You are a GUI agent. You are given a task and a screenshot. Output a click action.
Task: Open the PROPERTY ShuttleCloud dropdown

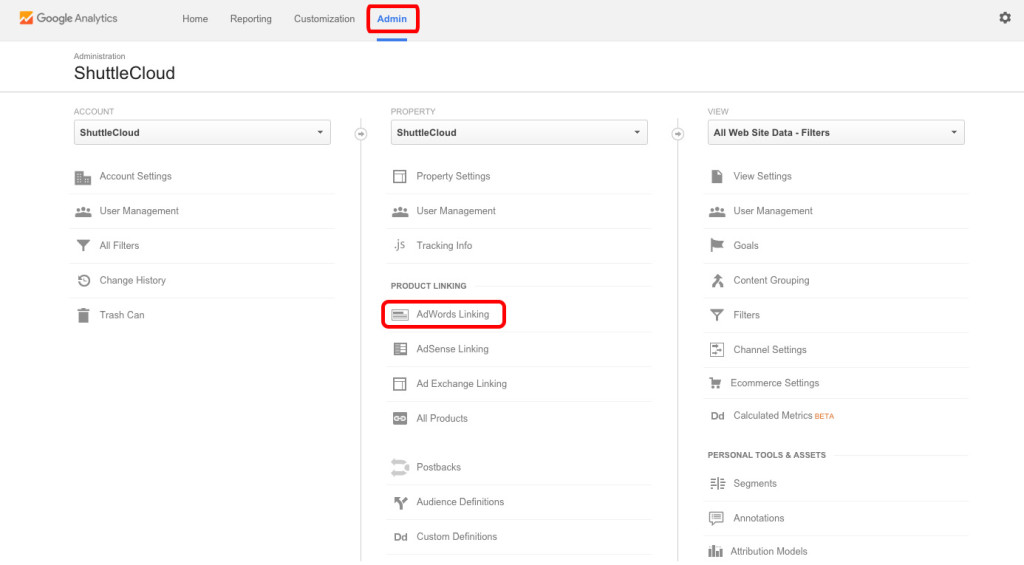[519, 133]
